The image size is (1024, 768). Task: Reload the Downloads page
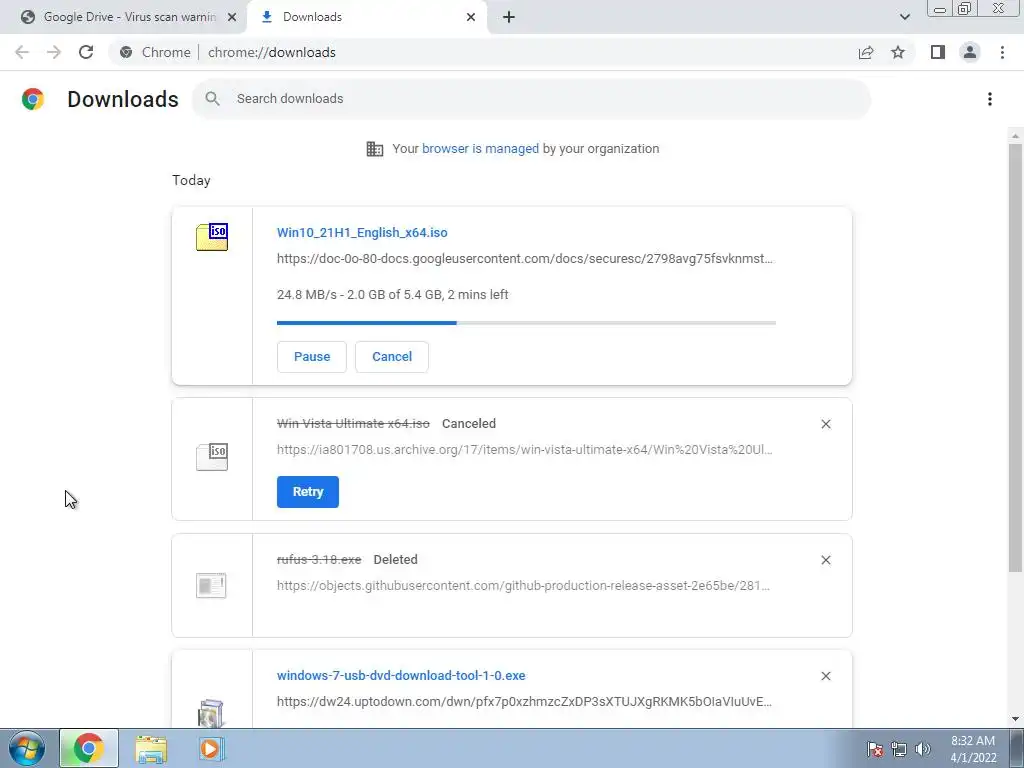pyautogui.click(x=86, y=52)
